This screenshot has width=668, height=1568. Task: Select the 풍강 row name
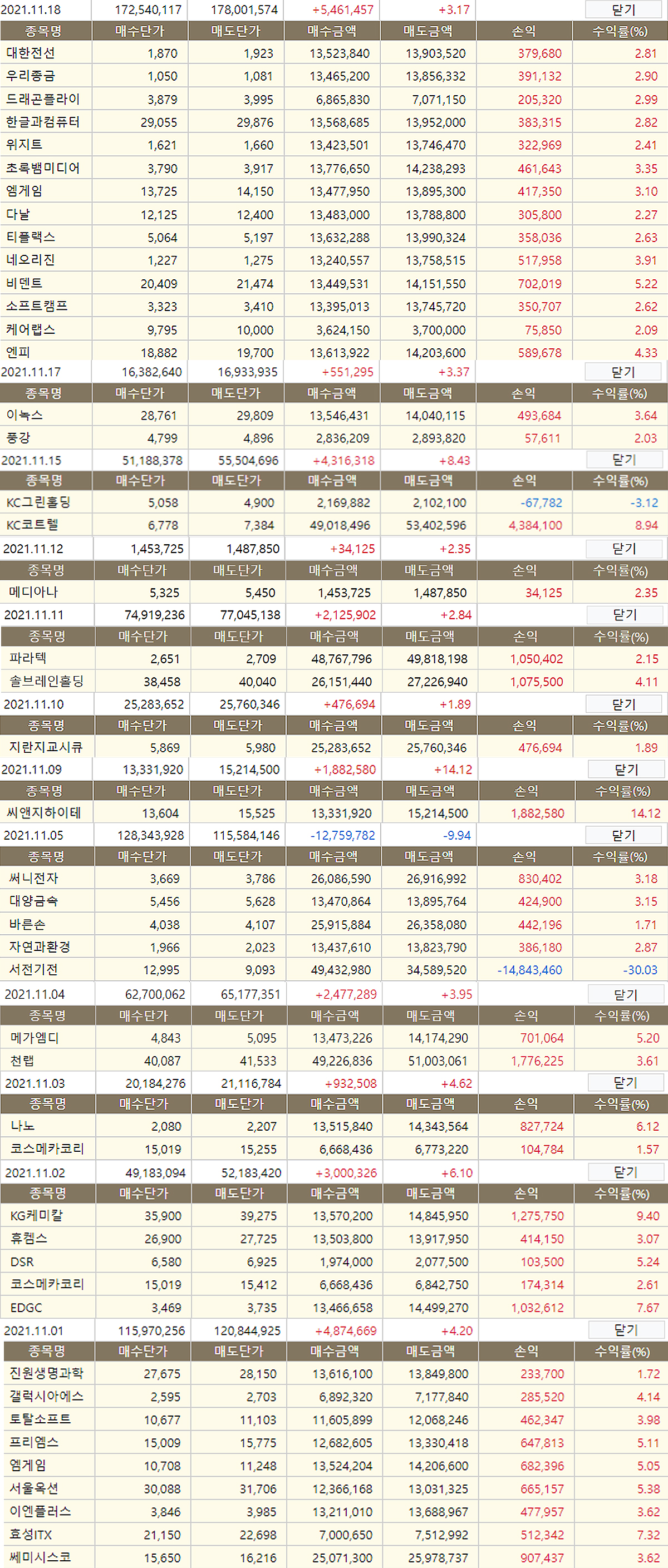pyautogui.click(x=18, y=438)
